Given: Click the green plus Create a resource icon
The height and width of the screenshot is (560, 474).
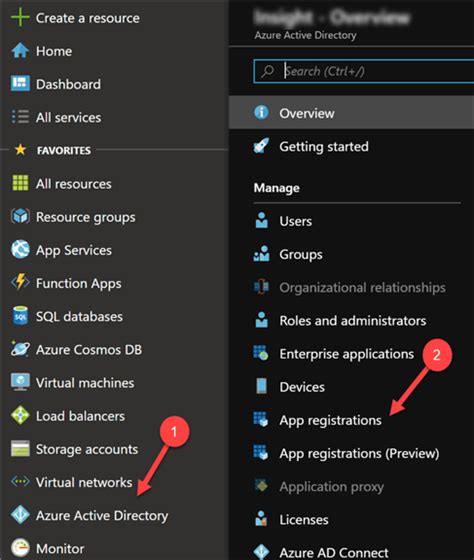Looking at the screenshot, I should (x=20, y=17).
